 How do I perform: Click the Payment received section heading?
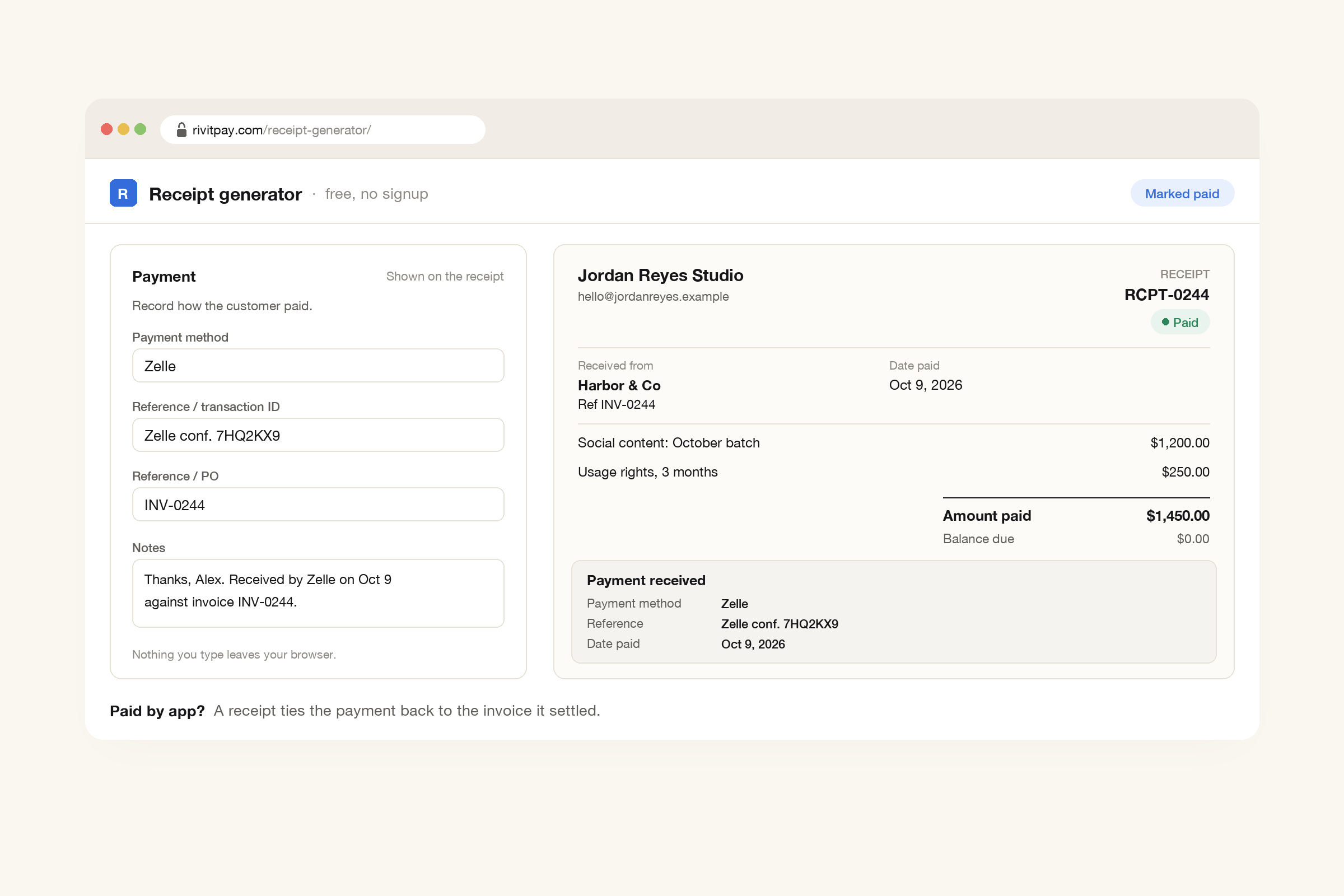click(x=646, y=581)
